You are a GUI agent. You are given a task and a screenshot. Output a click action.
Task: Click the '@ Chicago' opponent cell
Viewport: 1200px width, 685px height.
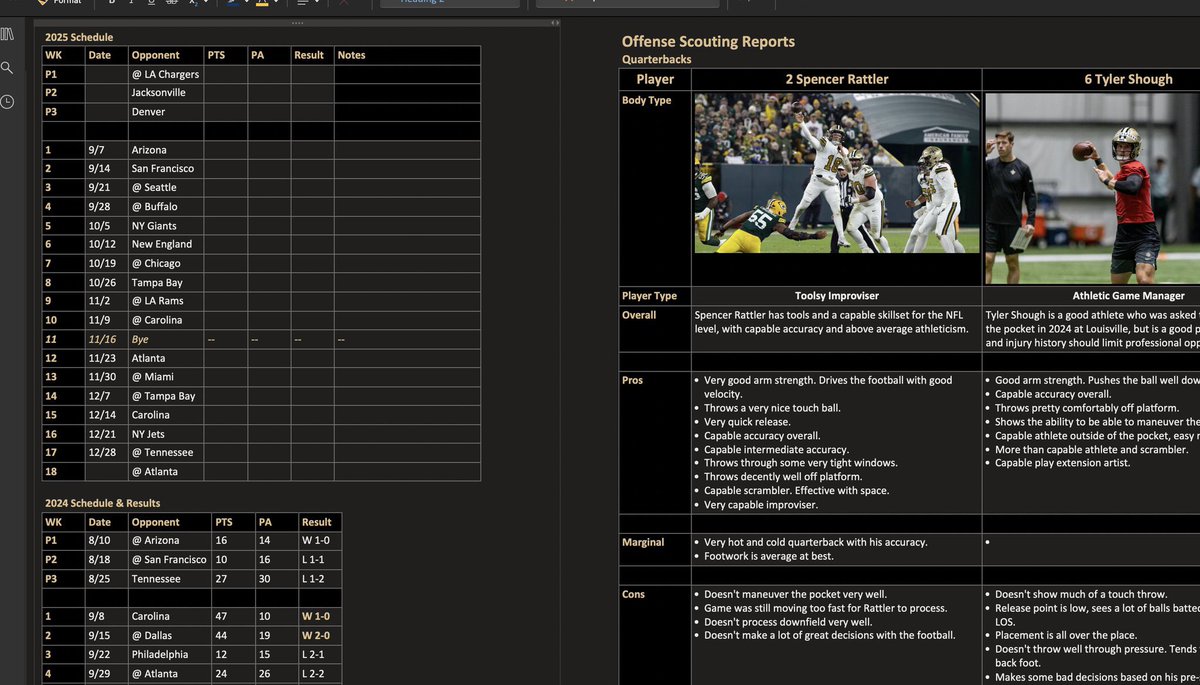pyautogui.click(x=156, y=263)
